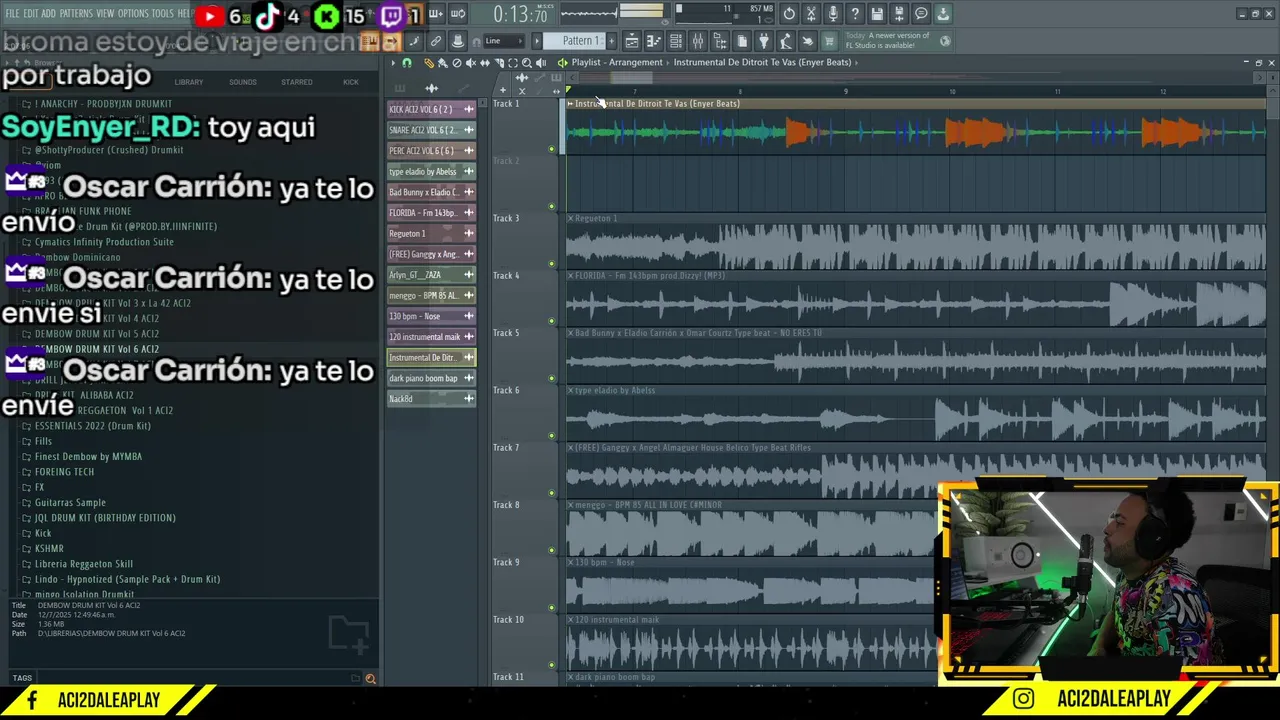The image size is (1280, 720).
Task: Select Nack8d clip in picker
Action: 431,399
